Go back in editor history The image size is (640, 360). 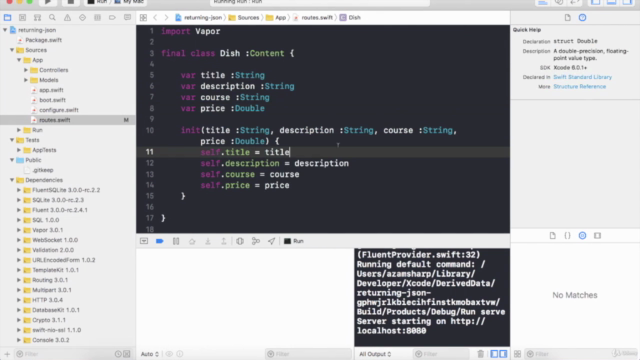coord(155,18)
